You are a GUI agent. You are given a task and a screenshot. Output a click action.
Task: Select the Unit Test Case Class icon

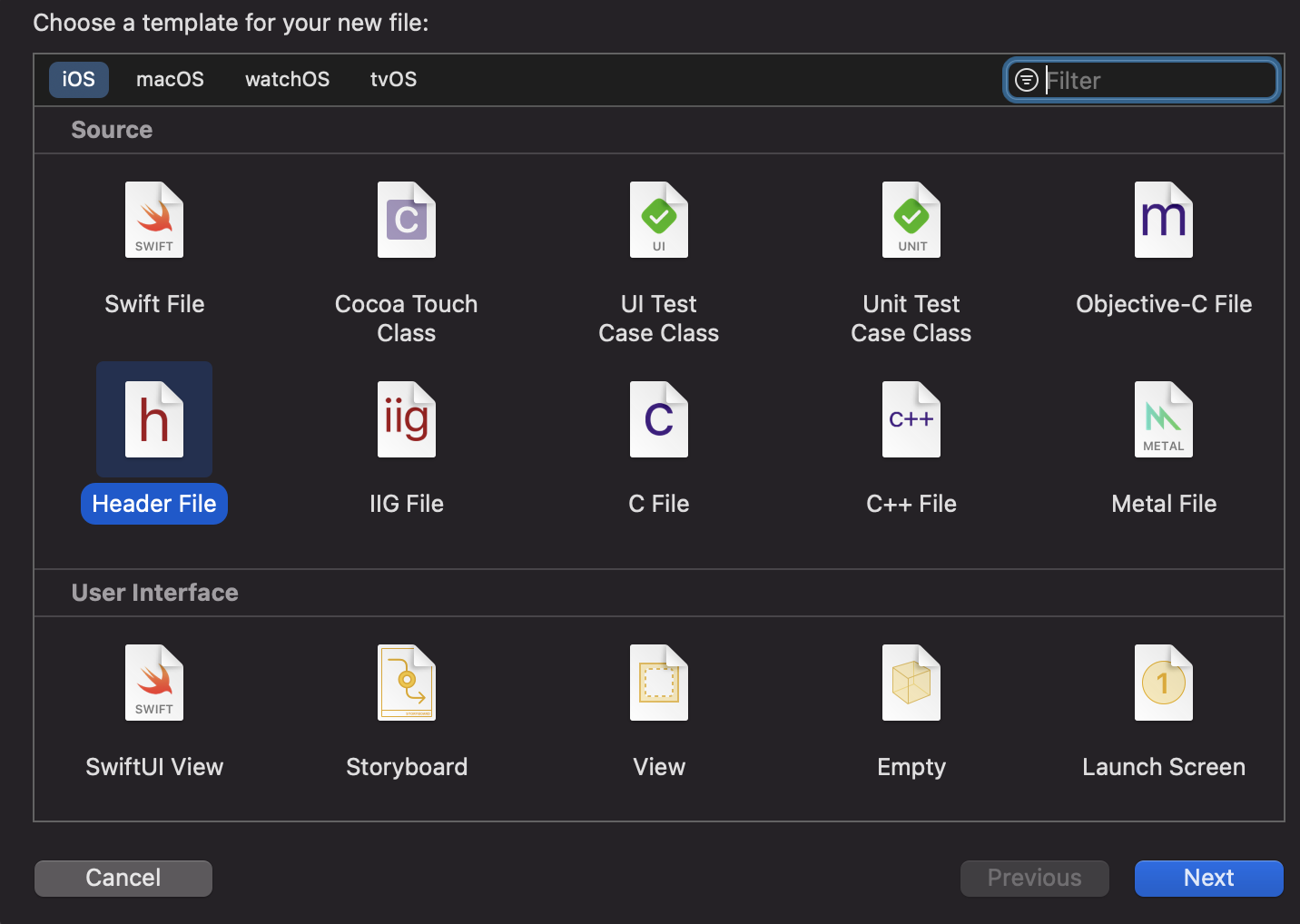[911, 220]
